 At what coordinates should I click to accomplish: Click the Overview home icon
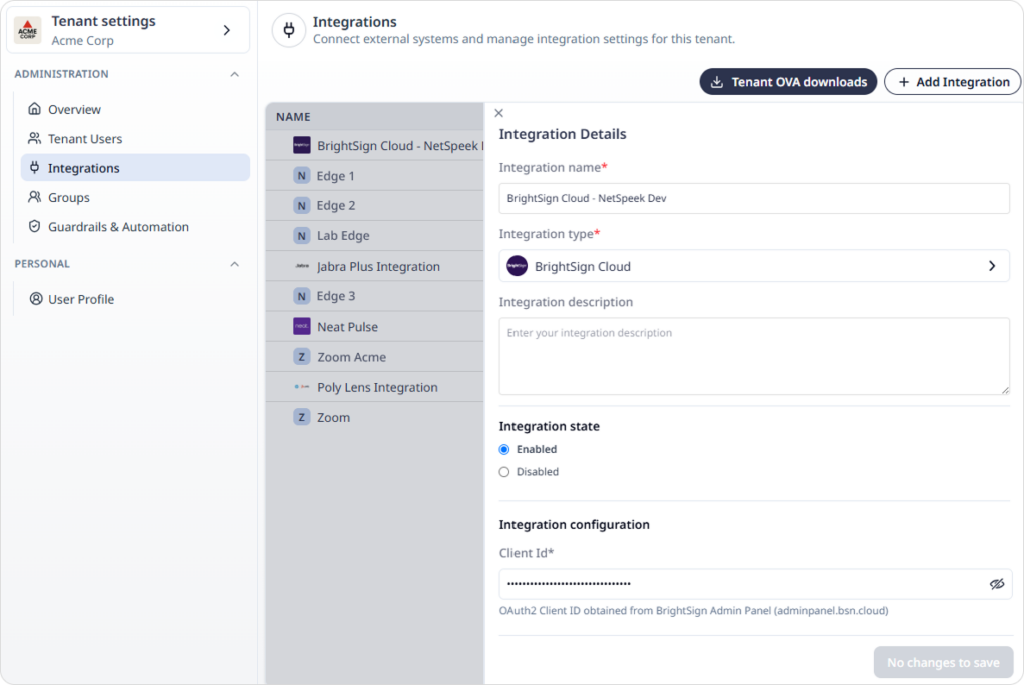pos(35,109)
